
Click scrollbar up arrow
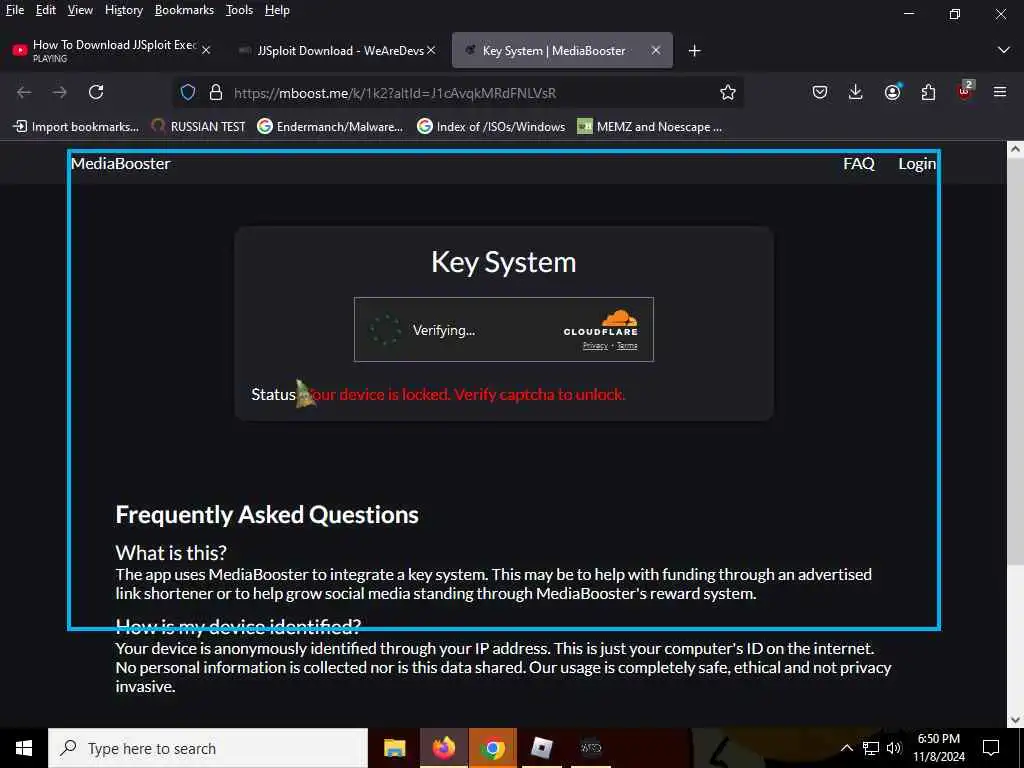click(x=1014, y=149)
